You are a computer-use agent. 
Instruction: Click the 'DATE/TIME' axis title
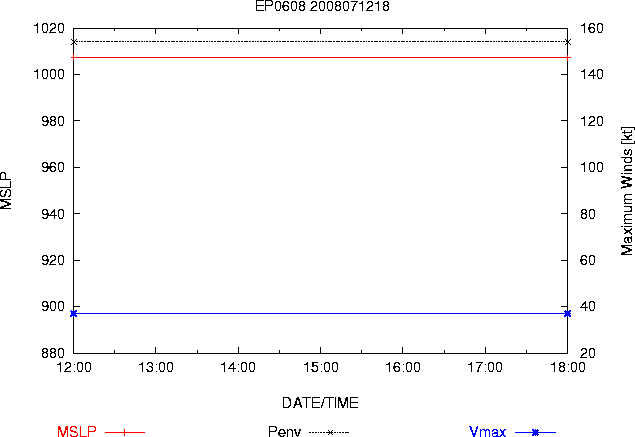tap(320, 403)
